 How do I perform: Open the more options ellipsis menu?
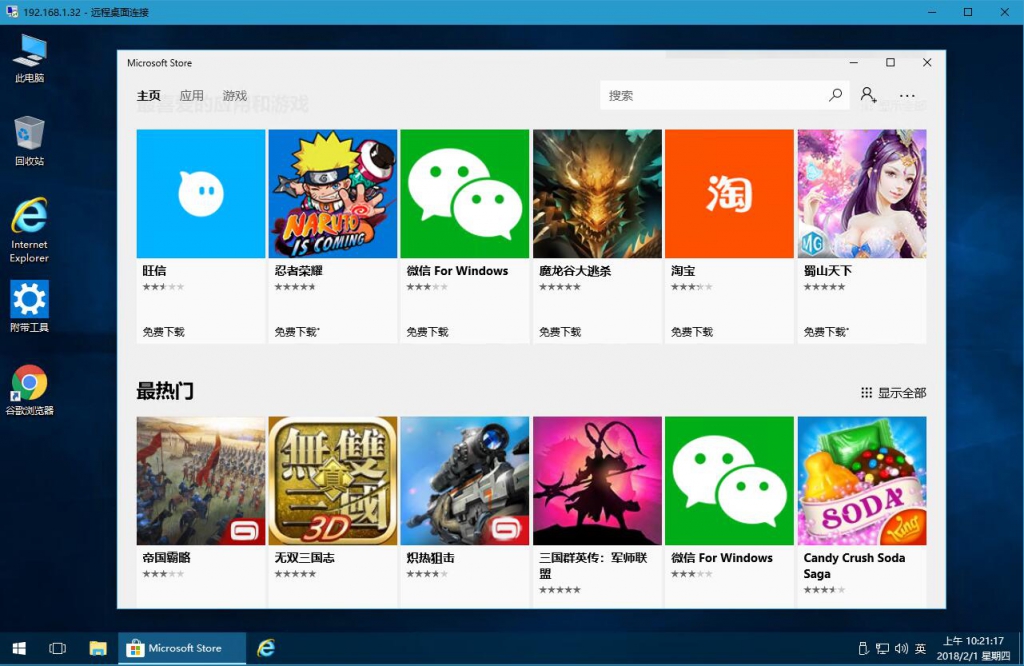click(907, 96)
